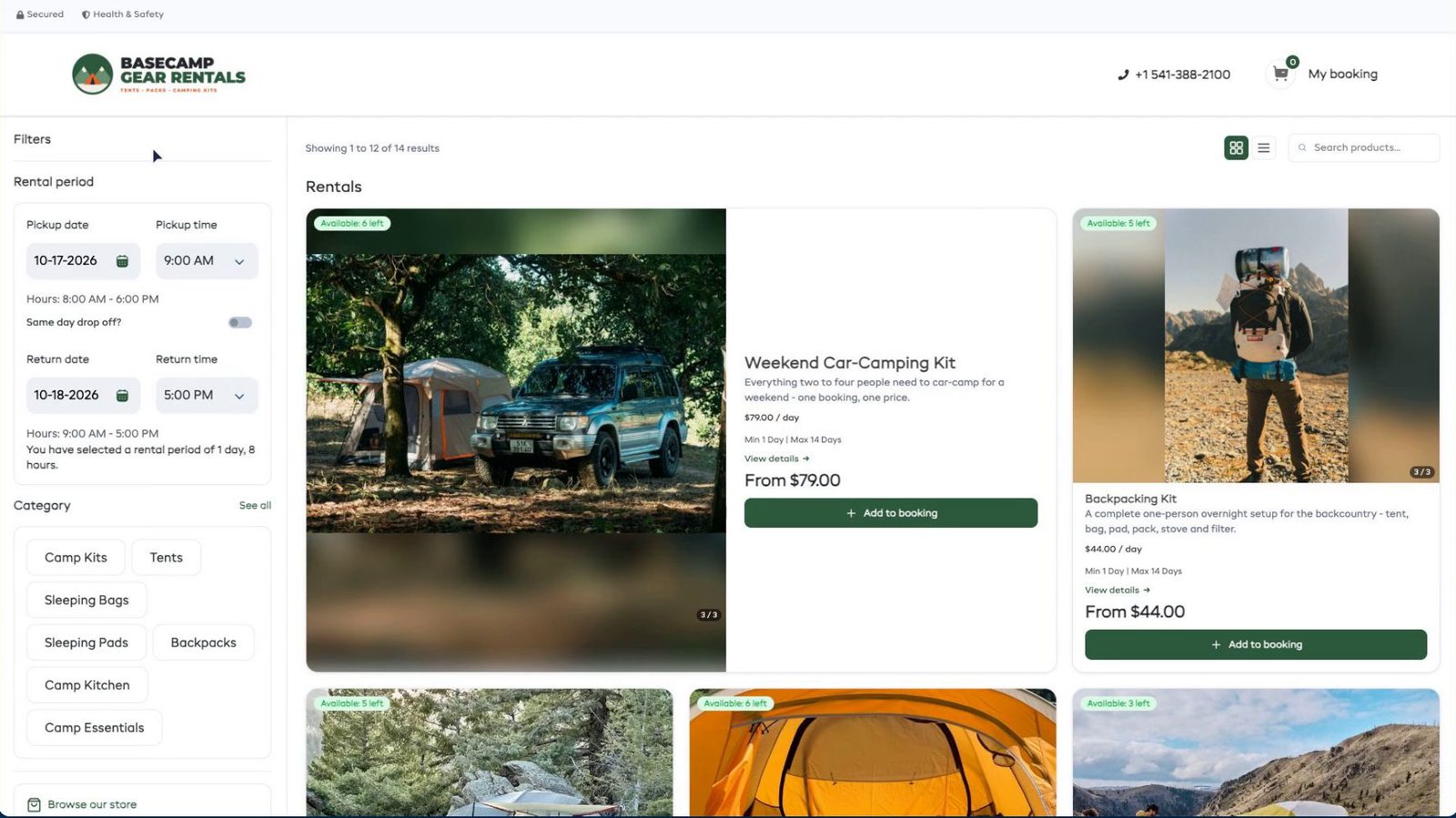Click the Health & Safety label
The height and width of the screenshot is (818, 1456).
pos(128,15)
